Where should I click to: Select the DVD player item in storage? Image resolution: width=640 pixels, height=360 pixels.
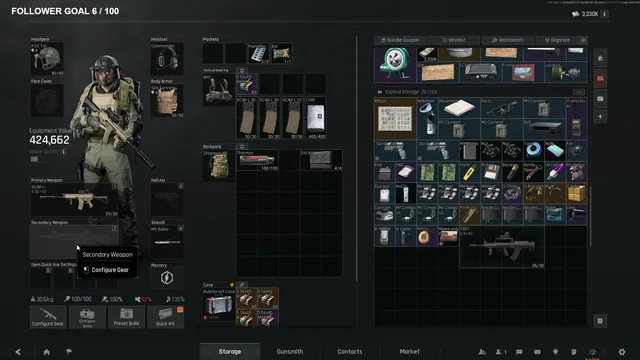(x=544, y=129)
